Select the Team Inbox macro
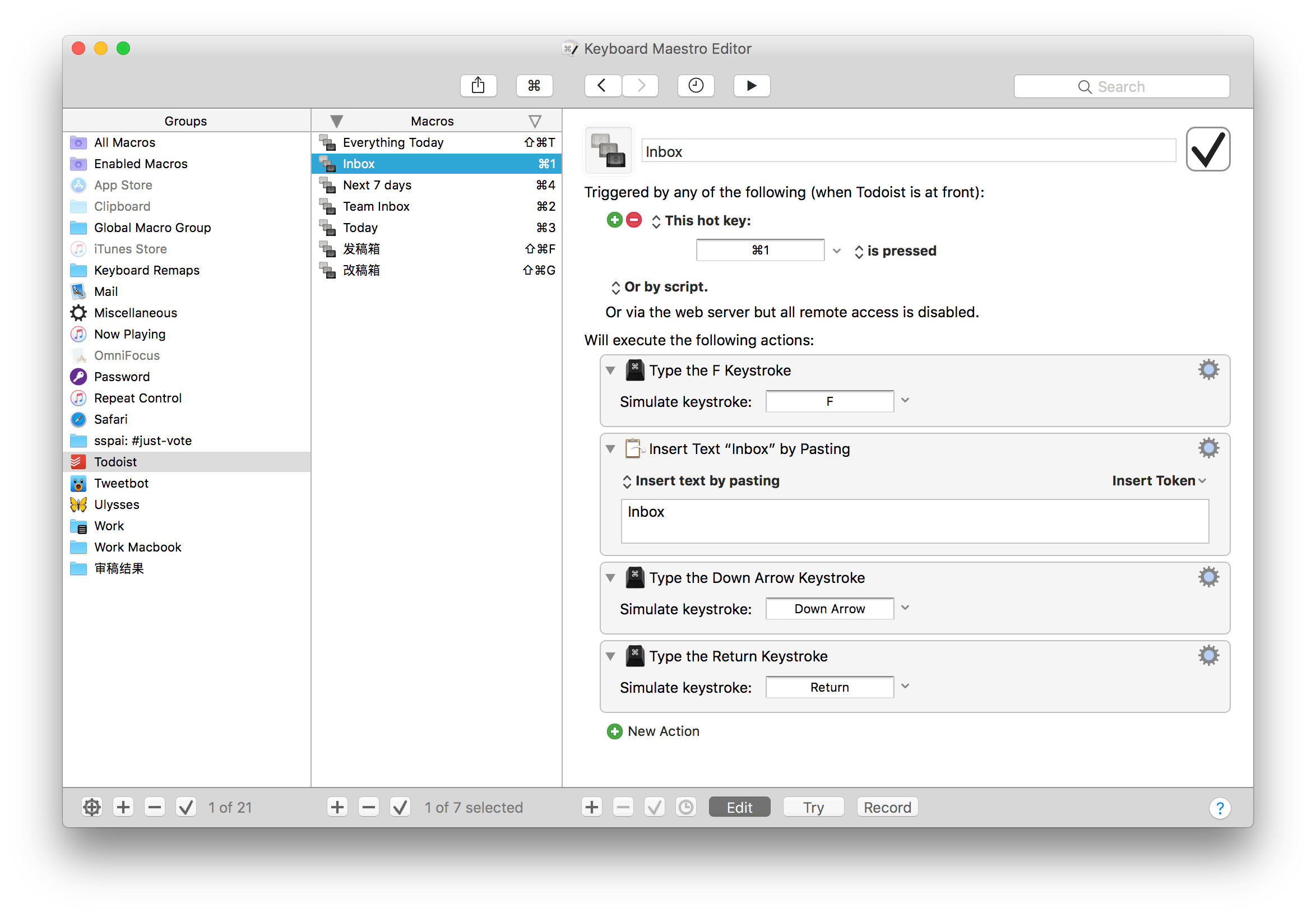The image size is (1316, 917). 376,206
